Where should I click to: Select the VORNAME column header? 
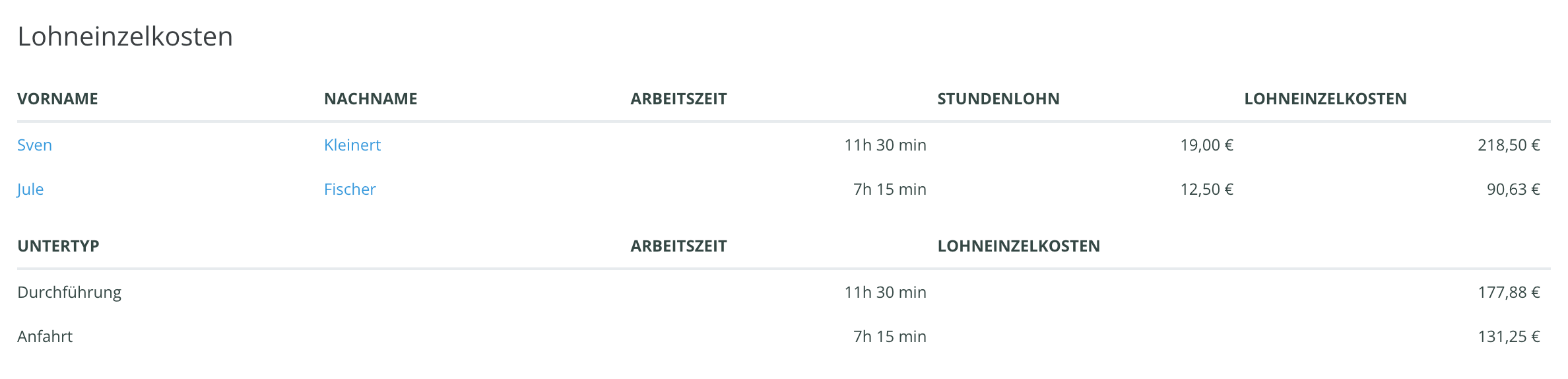point(57,99)
